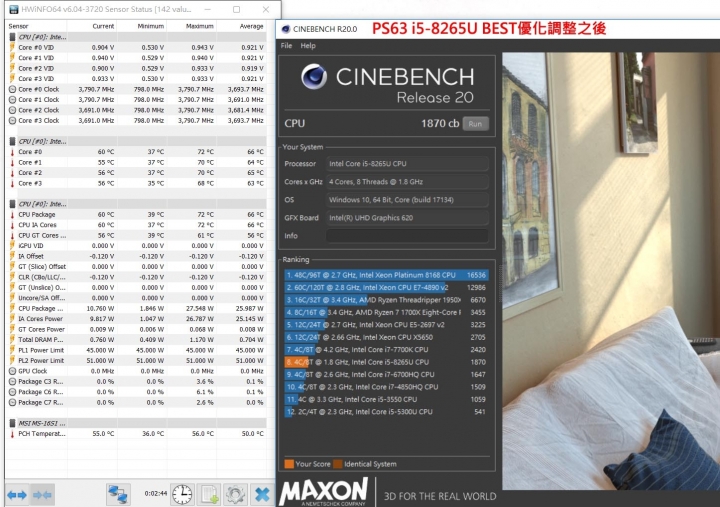720x507 pixels.
Task: Select the IA Offset row
Action: tap(137, 256)
